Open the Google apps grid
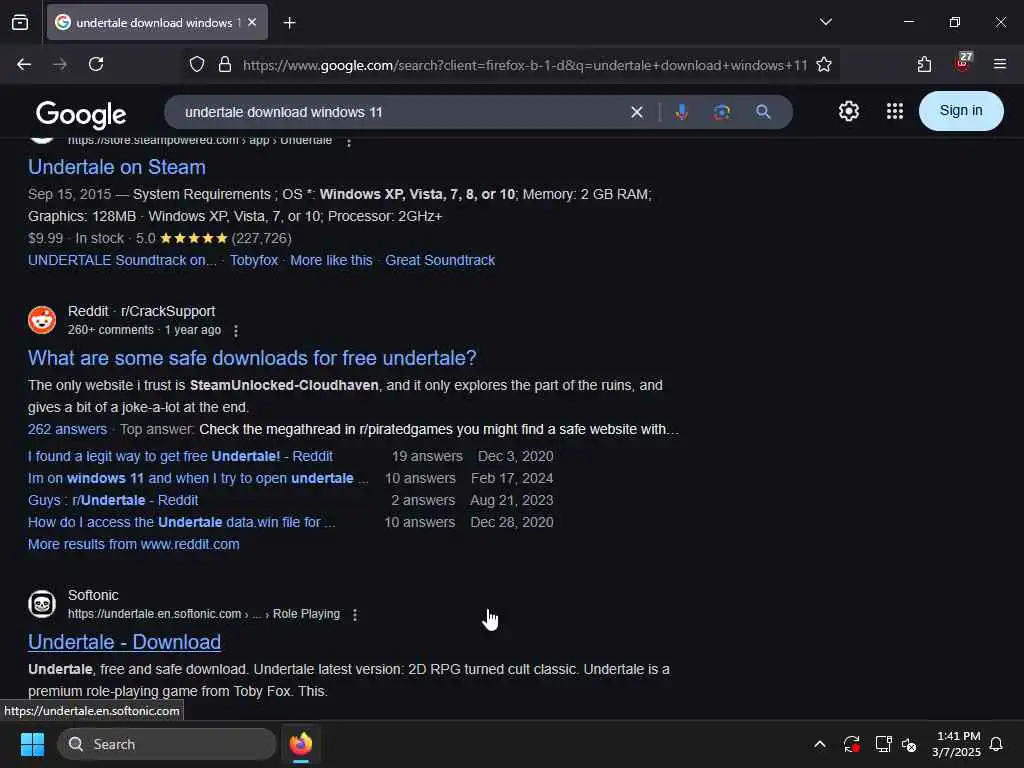Viewport: 1024px width, 768px height. point(895,111)
